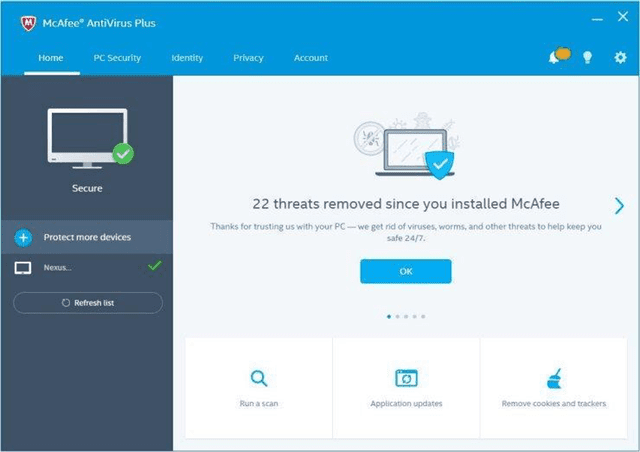Open the lightbulb tips icon
The image size is (640, 452).
click(587, 58)
